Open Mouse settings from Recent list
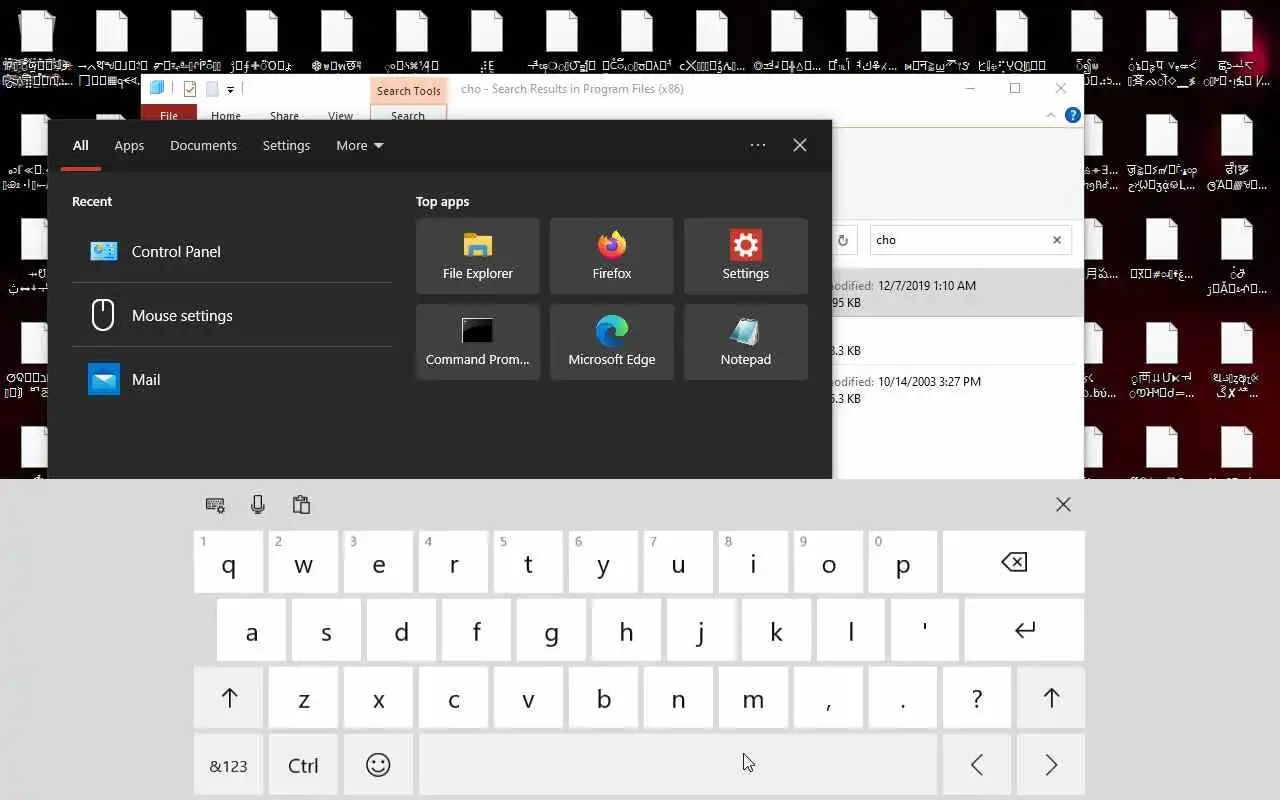The height and width of the screenshot is (800, 1280). [232, 316]
